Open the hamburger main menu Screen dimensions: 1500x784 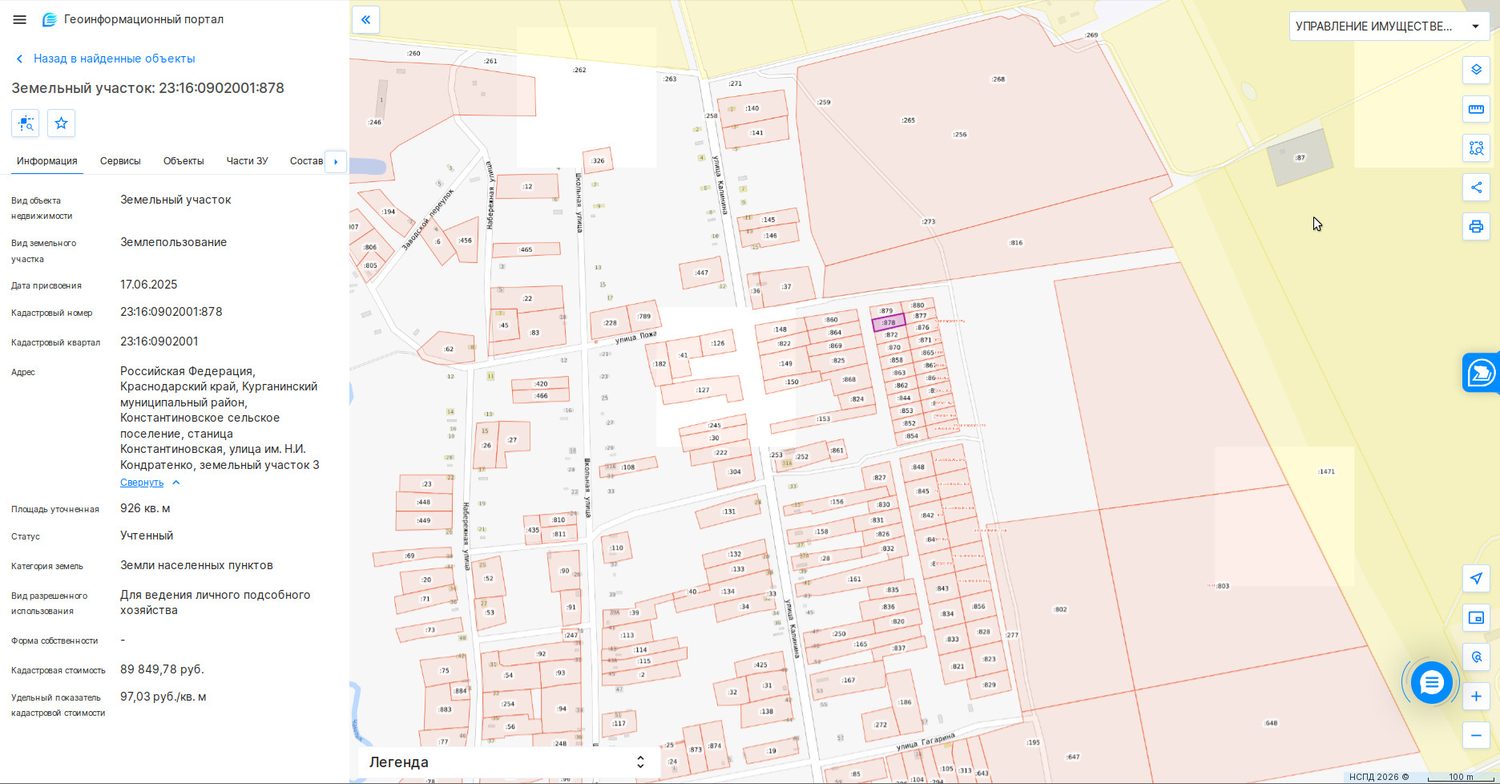point(19,19)
